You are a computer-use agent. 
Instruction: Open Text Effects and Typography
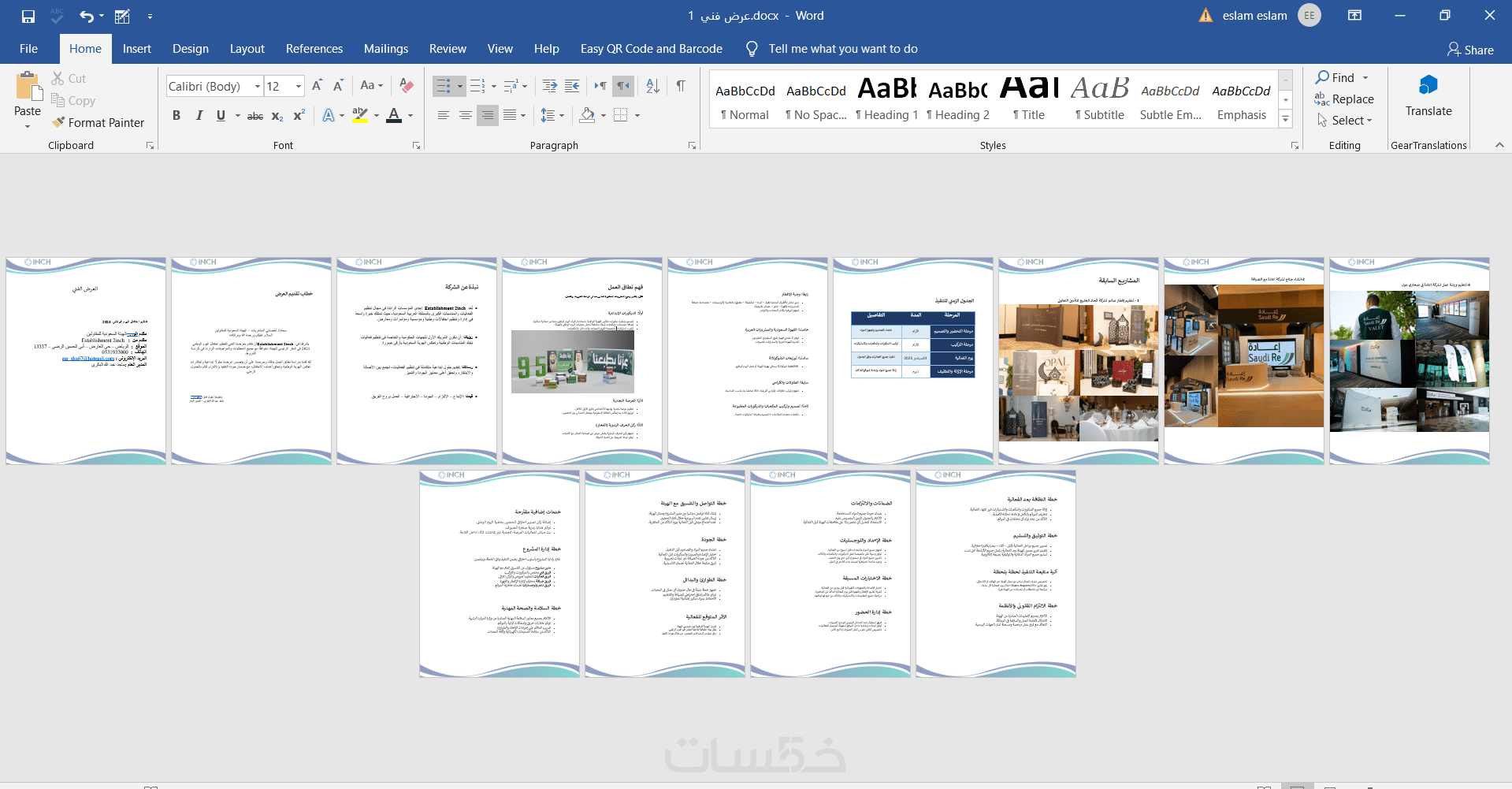click(329, 116)
